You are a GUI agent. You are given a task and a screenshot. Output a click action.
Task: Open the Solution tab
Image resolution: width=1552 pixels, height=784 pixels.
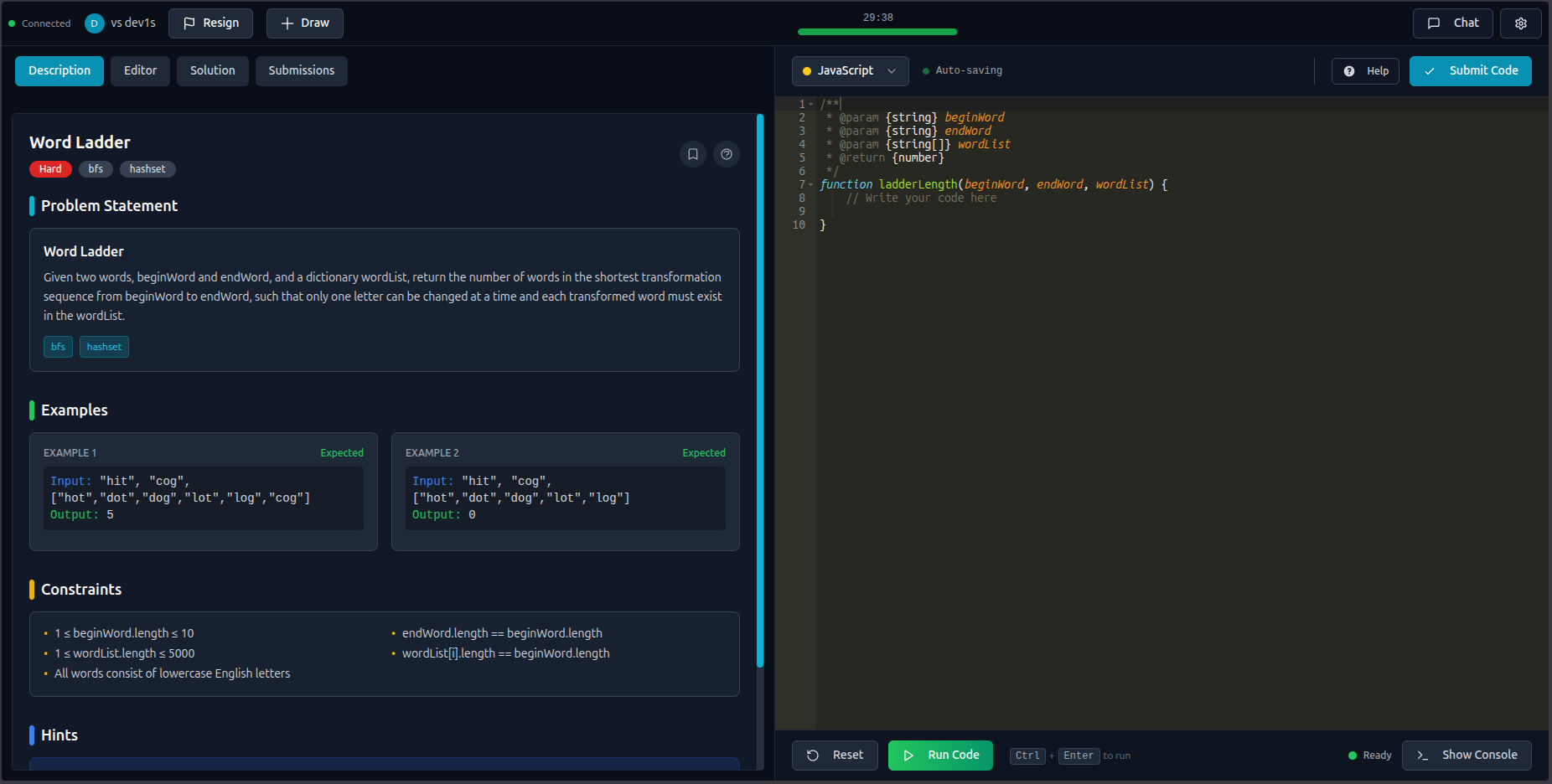coord(212,71)
